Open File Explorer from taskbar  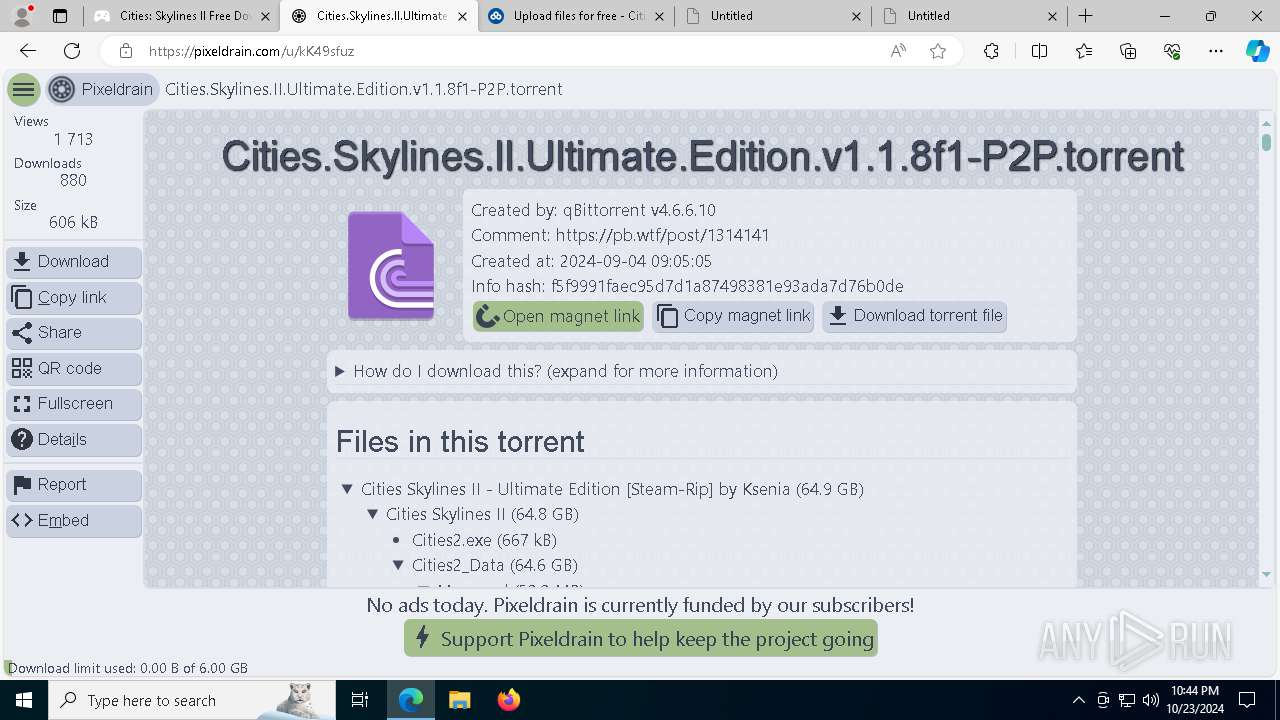pos(459,700)
